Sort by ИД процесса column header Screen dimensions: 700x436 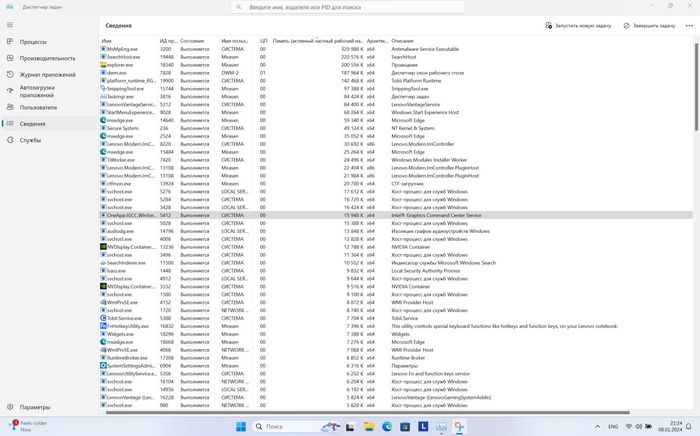[168, 41]
